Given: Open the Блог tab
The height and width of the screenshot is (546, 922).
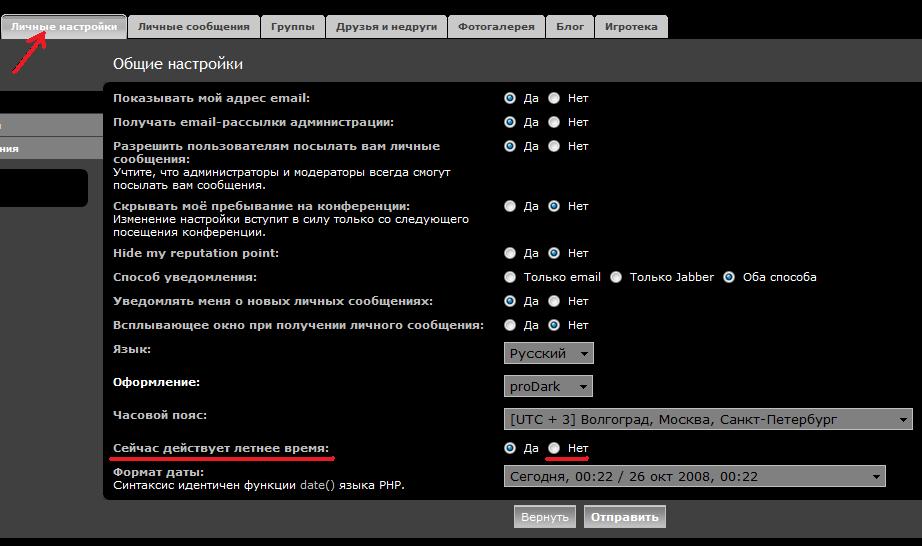Looking at the screenshot, I should (570, 27).
